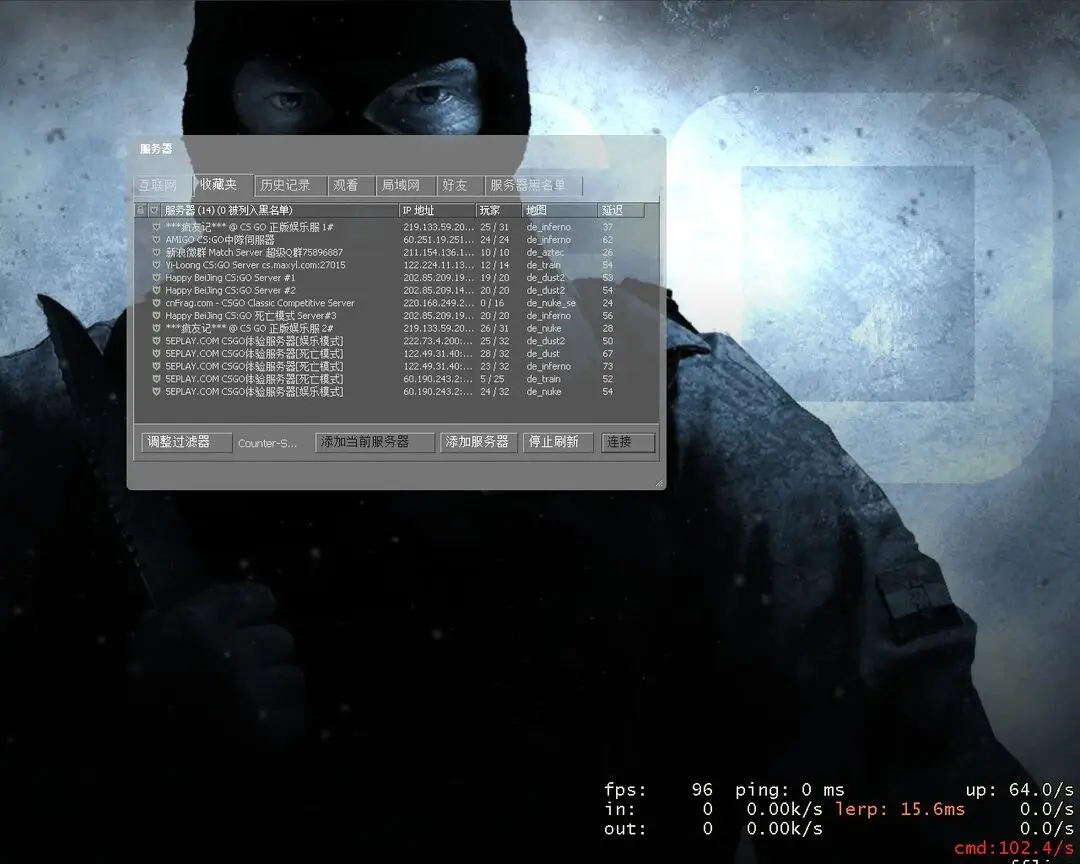Click the resize grip at dialog corner

pyautogui.click(x=658, y=483)
